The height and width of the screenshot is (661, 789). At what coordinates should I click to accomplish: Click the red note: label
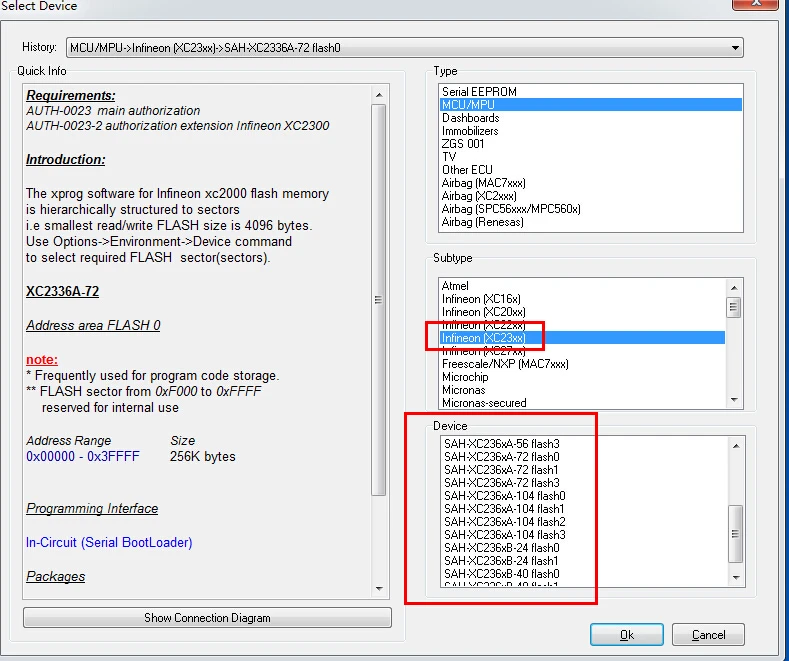pyautogui.click(x=42, y=360)
